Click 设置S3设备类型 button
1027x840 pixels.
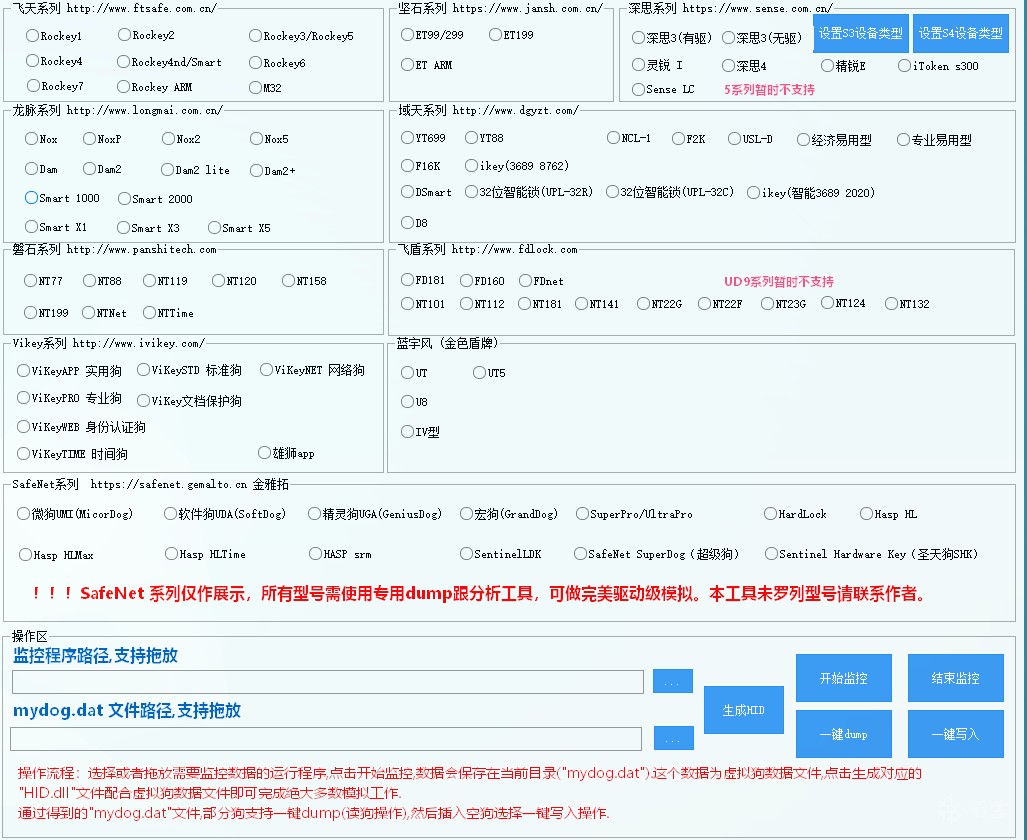coord(861,33)
